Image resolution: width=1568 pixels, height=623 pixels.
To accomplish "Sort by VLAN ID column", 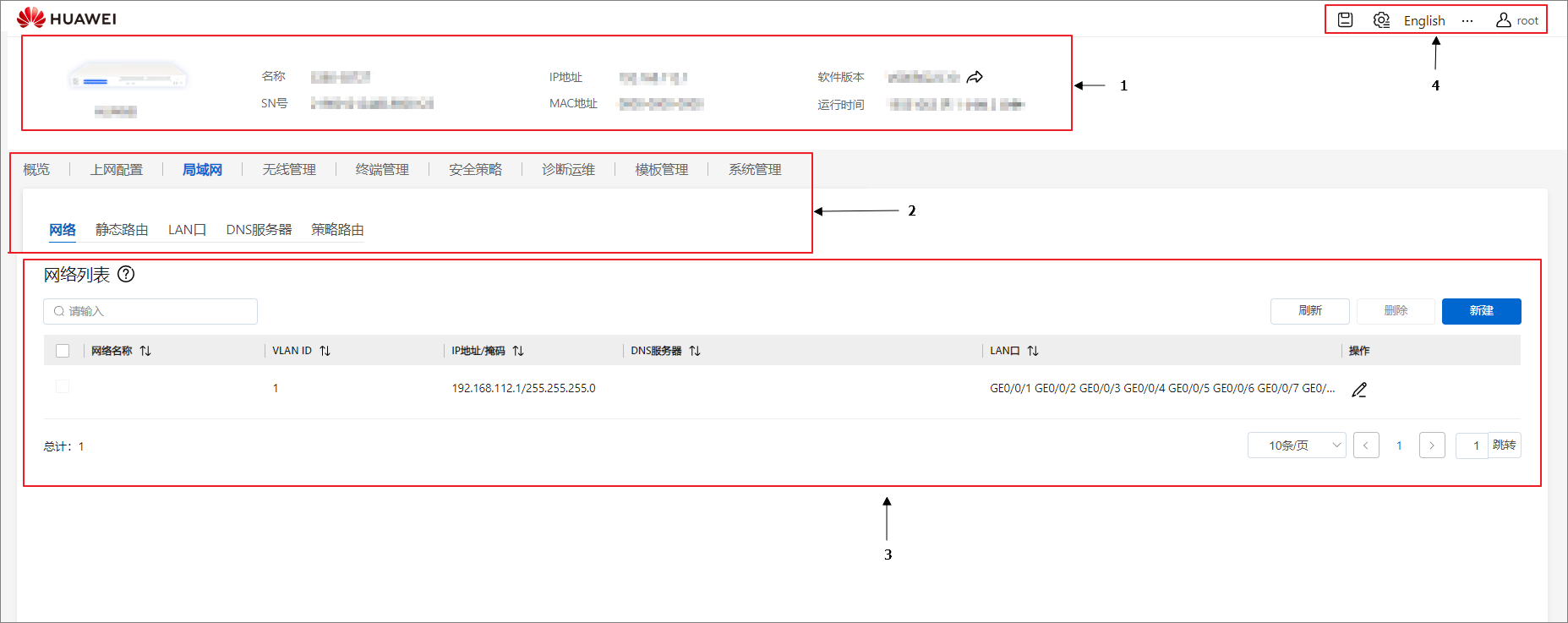I will [325, 351].
